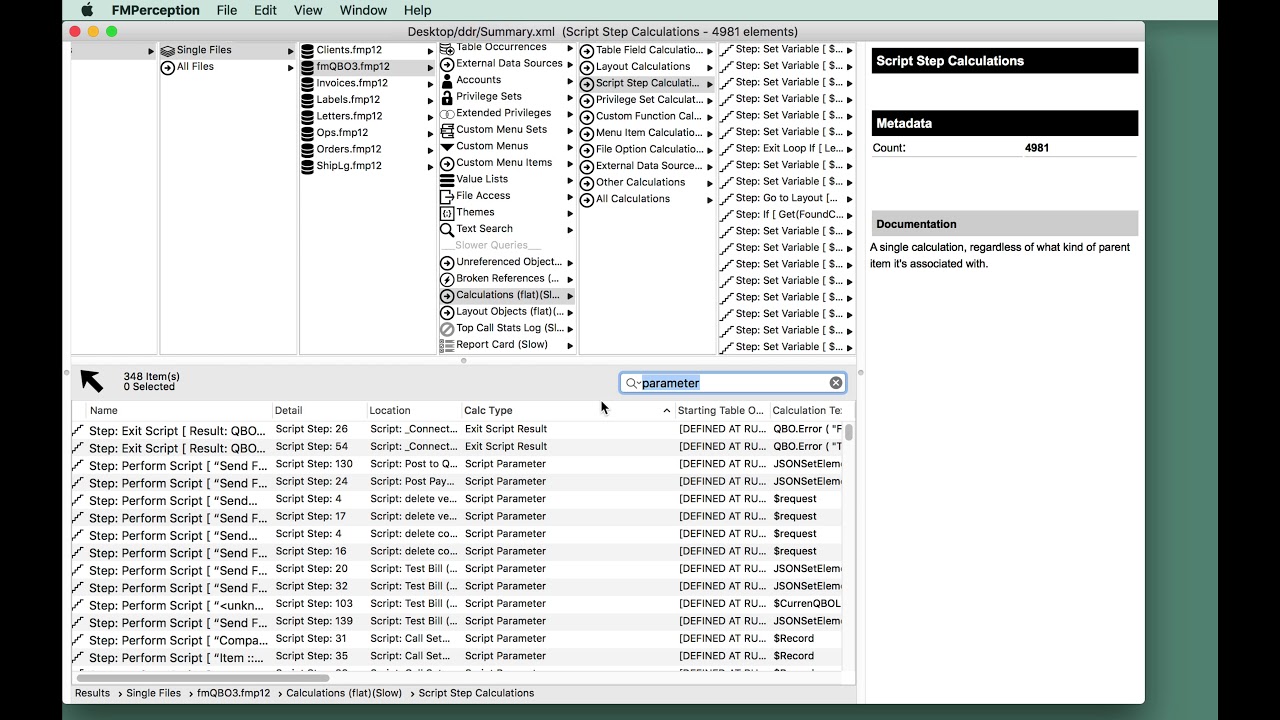This screenshot has height=720, width=1280.
Task: Expand the Custom Menu Sets arrow
Action: pyautogui.click(x=570, y=130)
